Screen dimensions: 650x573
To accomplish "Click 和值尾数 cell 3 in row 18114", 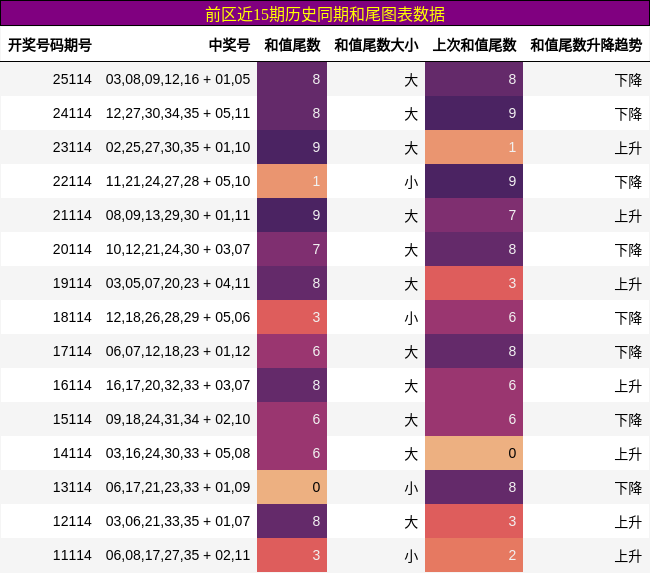I will click(x=292, y=317).
